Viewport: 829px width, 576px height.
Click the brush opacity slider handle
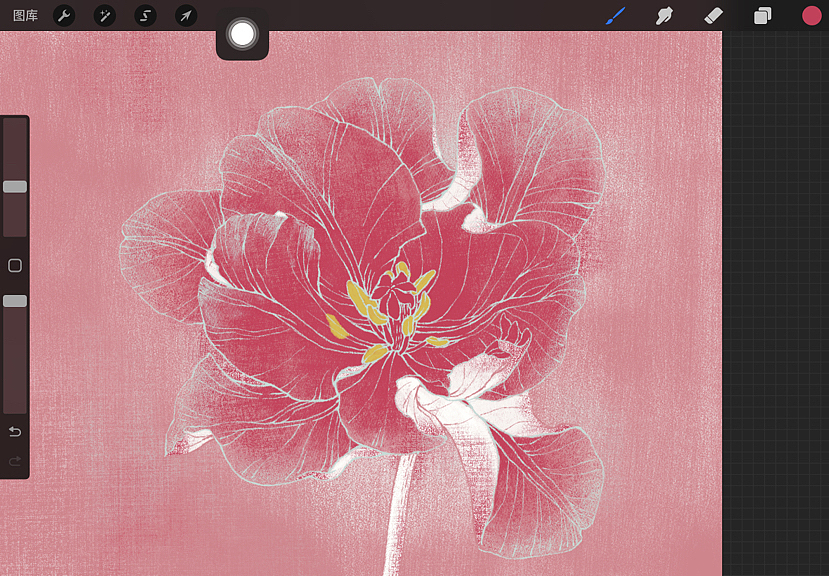click(15, 301)
